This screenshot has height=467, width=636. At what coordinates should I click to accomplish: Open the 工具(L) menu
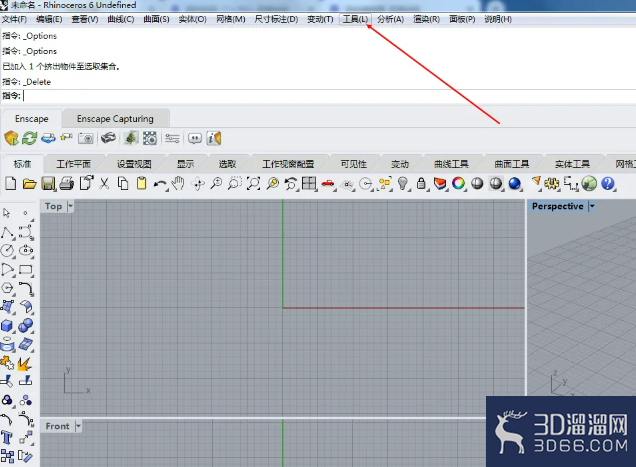click(355, 19)
